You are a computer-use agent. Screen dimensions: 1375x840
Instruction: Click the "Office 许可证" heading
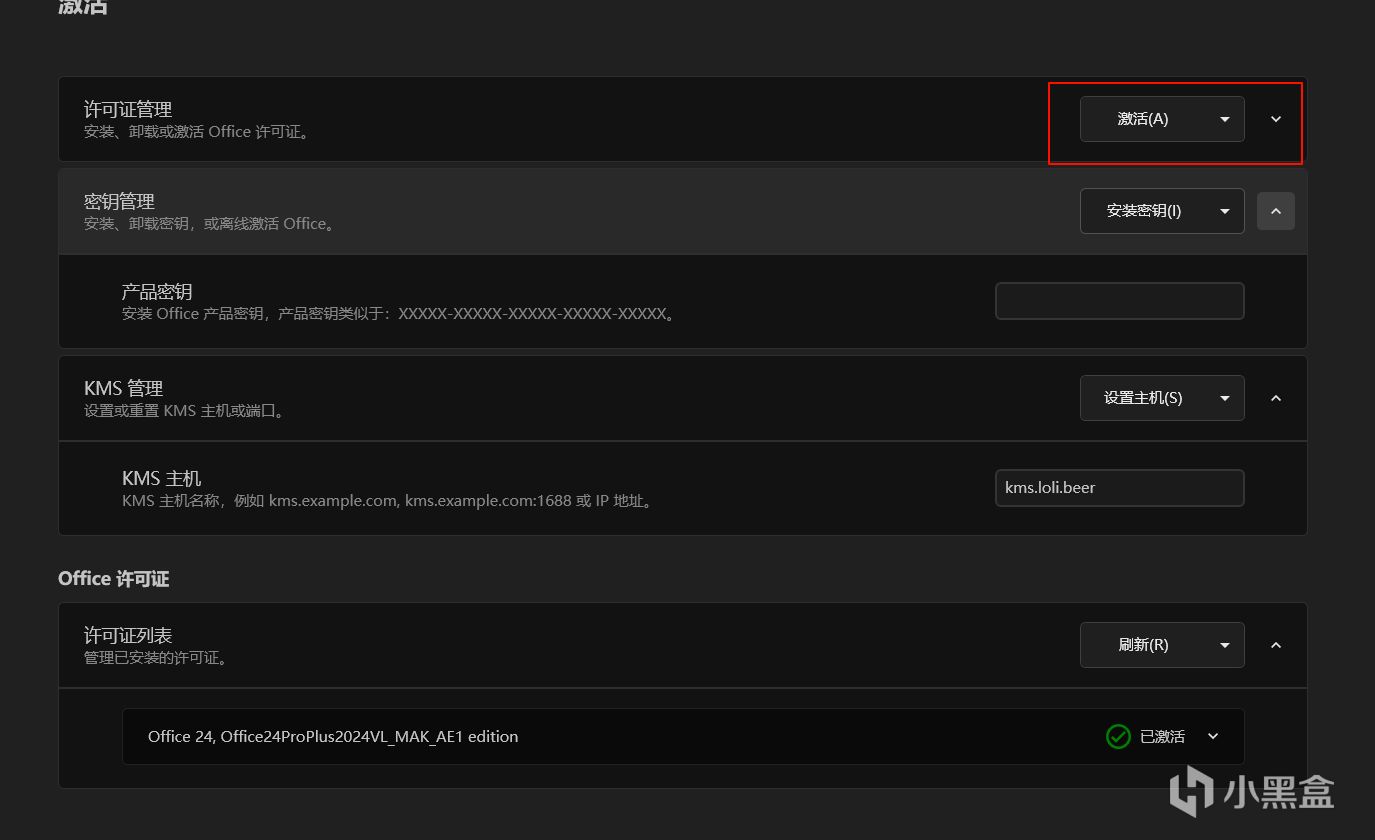pyautogui.click(x=114, y=579)
